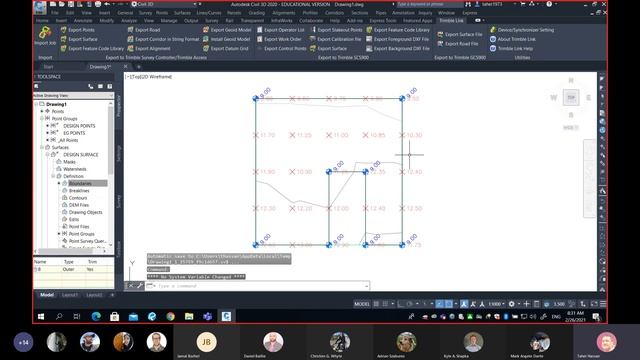The image size is (640, 360).
Task: Click Export Road File for GCS900
Action: [x=458, y=44]
